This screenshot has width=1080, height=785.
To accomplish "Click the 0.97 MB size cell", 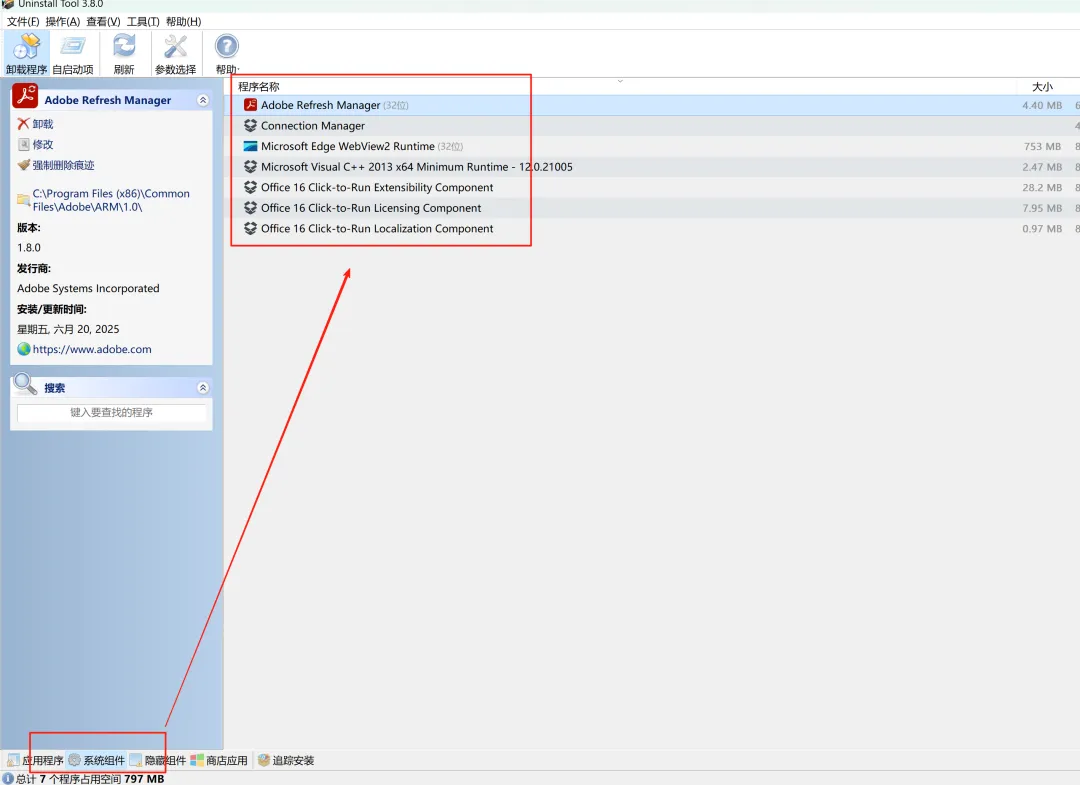I will 1041,229.
